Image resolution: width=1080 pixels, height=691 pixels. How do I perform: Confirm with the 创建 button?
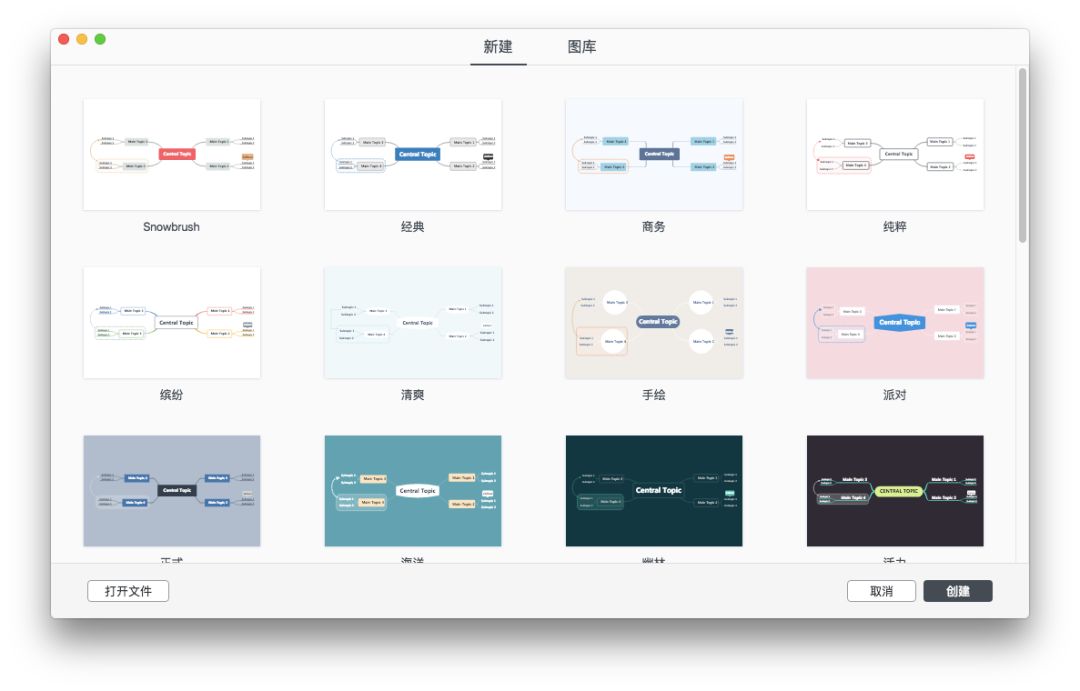[959, 590]
